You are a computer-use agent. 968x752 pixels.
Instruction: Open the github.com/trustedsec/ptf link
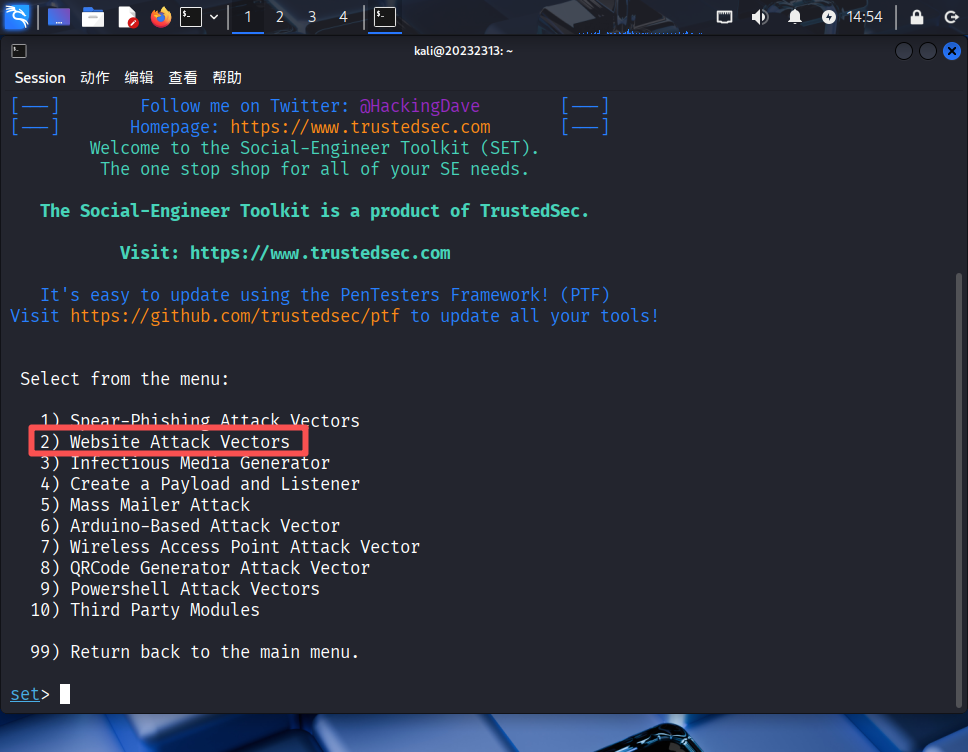coord(235,316)
